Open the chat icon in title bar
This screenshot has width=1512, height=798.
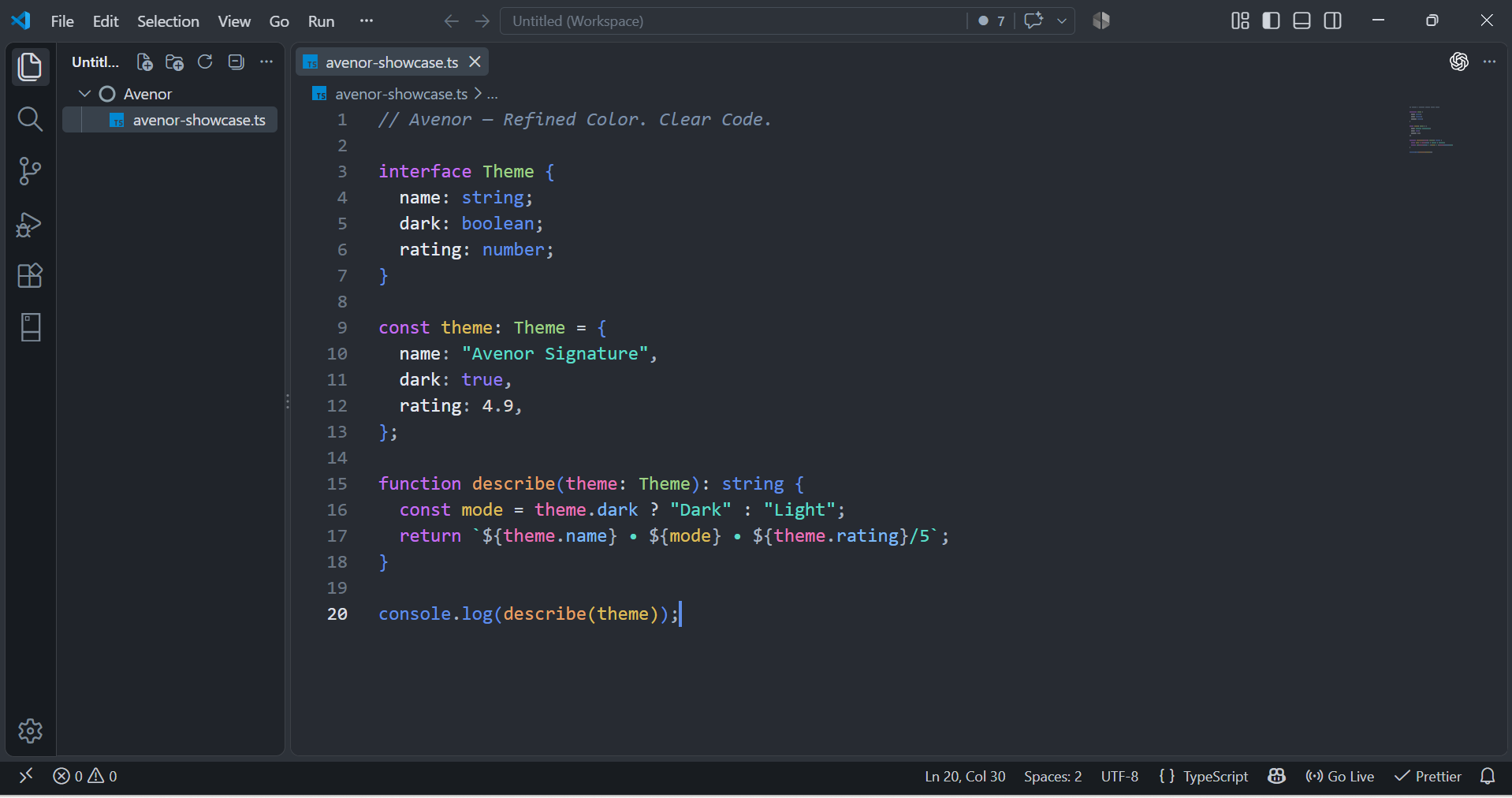click(x=1033, y=21)
